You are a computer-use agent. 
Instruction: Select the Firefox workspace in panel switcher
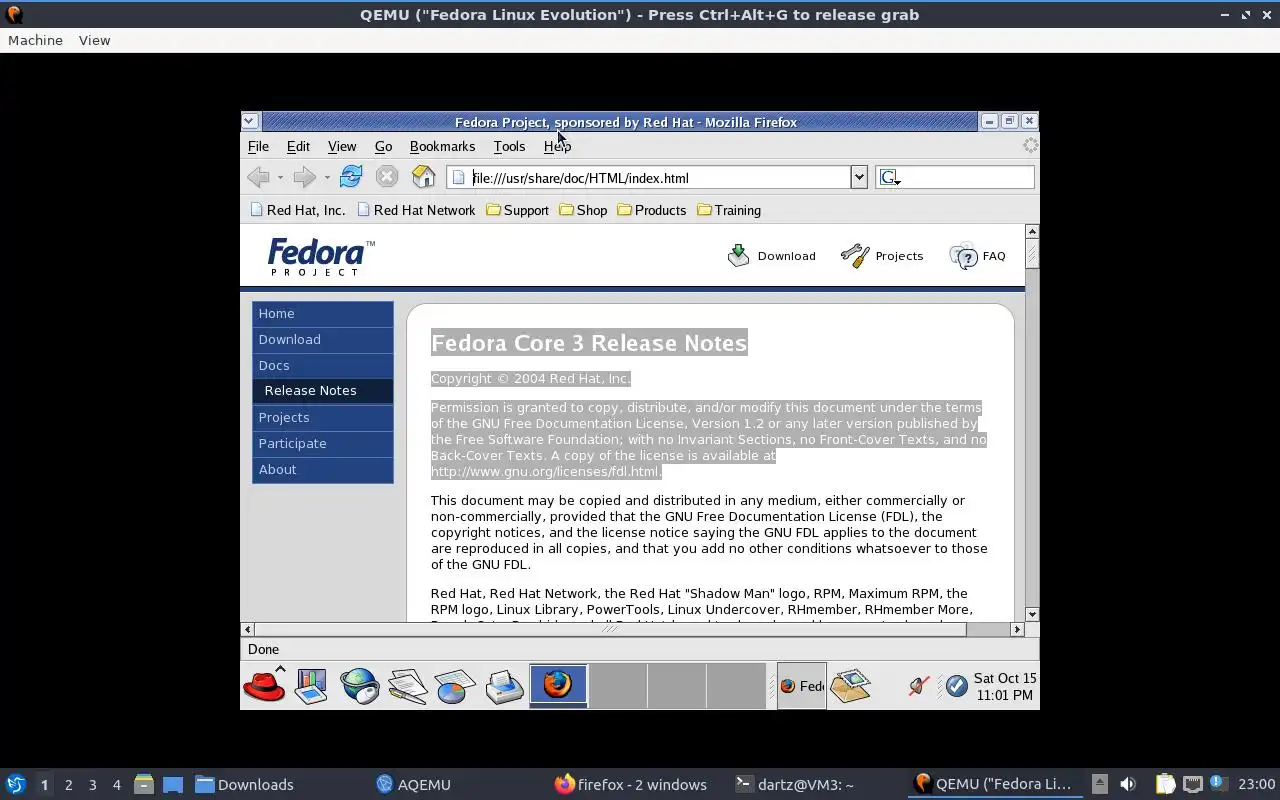point(558,685)
